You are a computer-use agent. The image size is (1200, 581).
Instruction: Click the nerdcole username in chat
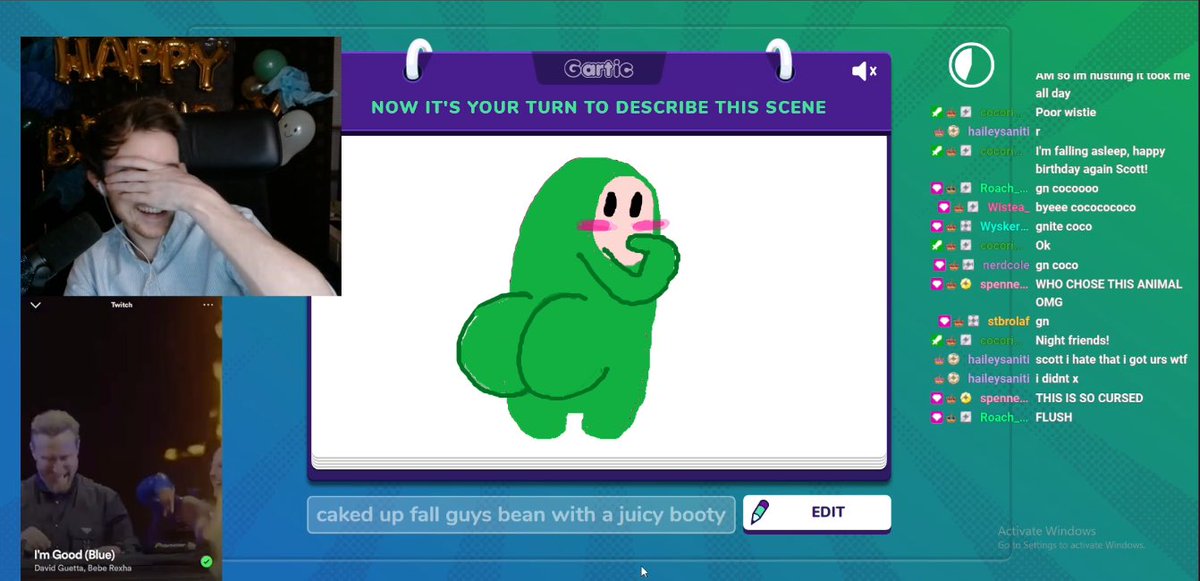1004,265
